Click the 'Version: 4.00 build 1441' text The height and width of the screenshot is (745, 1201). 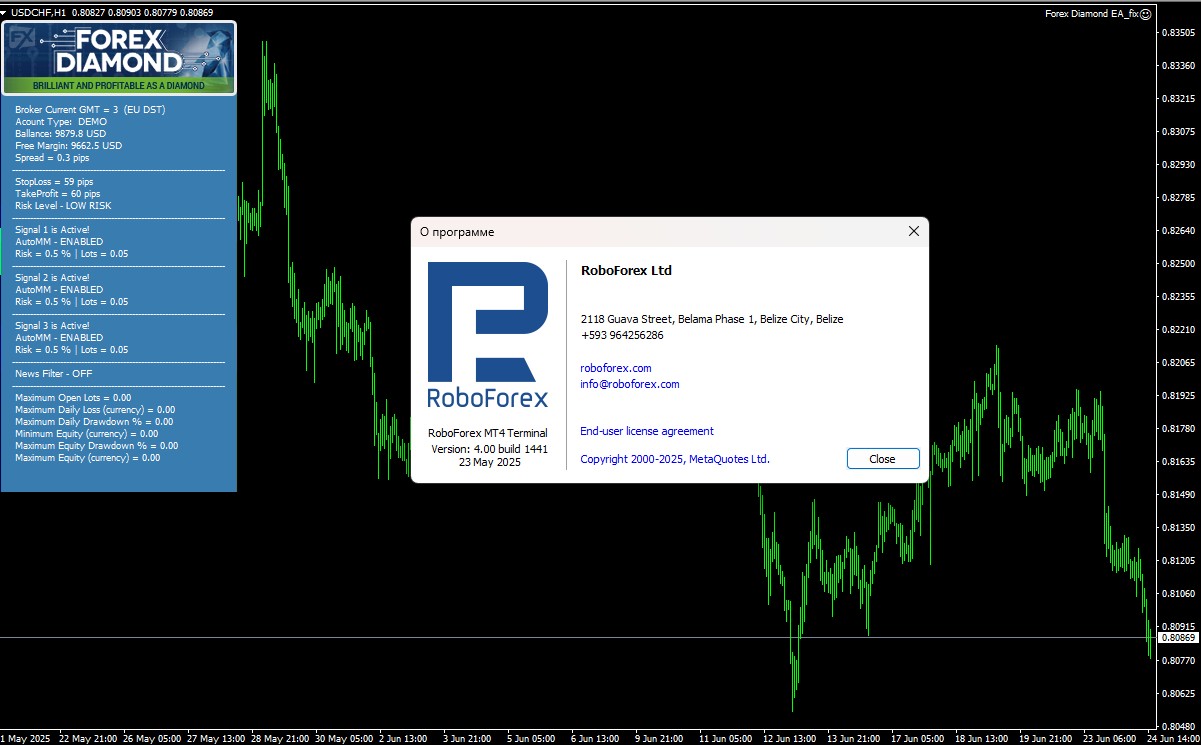[x=490, y=449]
